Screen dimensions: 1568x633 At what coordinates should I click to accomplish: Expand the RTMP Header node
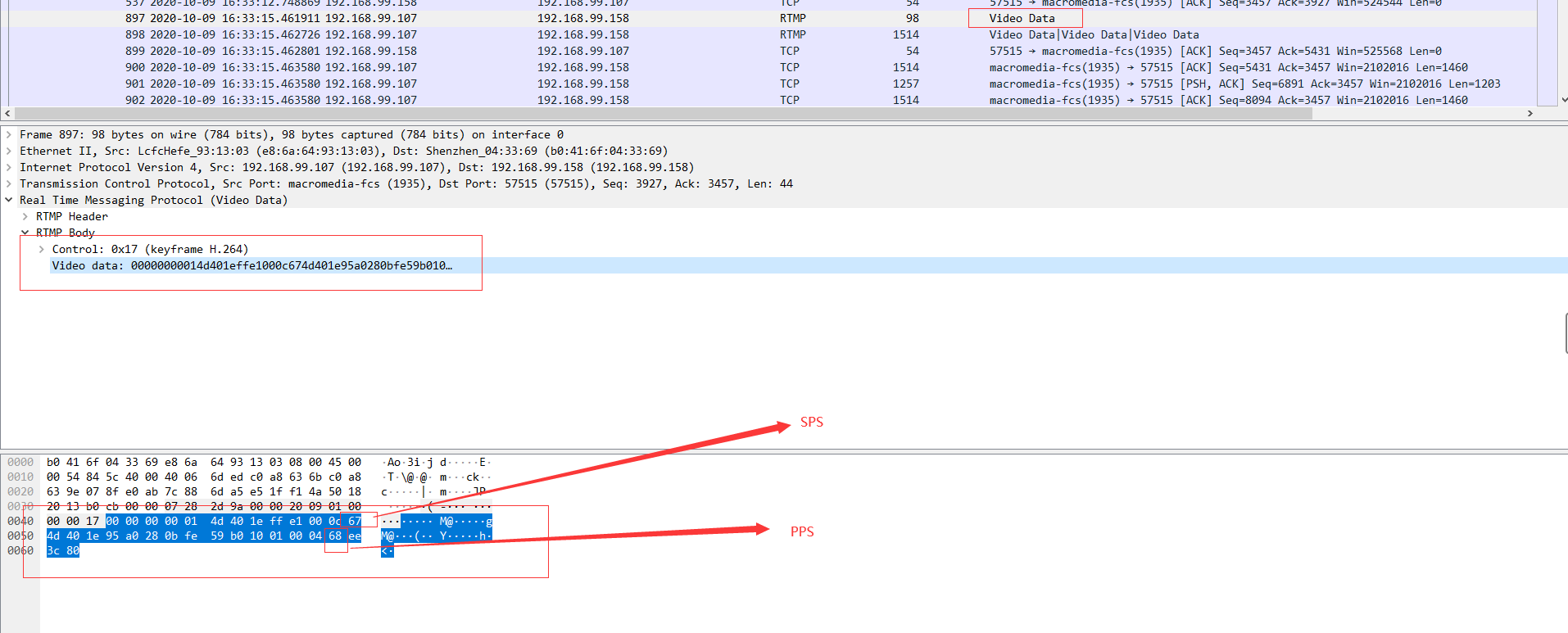(x=25, y=217)
